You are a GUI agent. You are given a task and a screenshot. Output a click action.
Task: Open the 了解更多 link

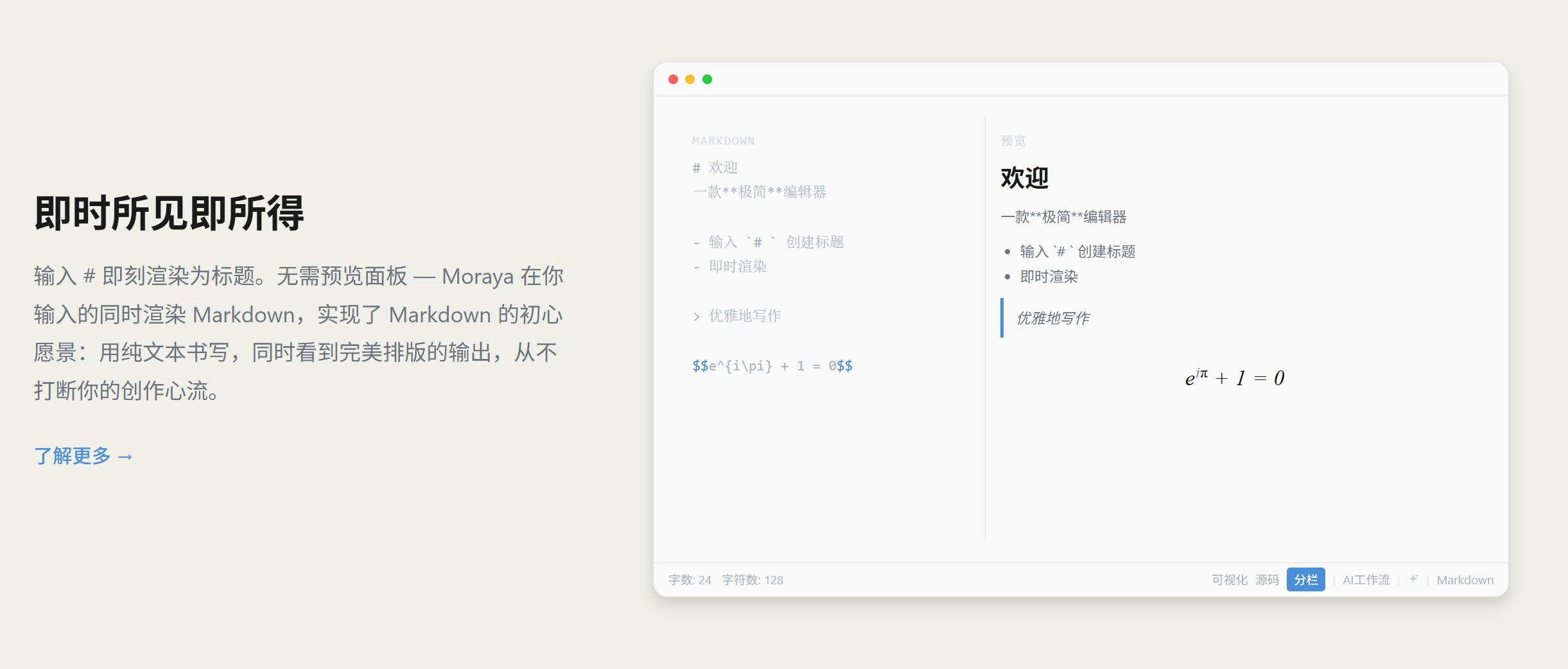[x=83, y=456]
